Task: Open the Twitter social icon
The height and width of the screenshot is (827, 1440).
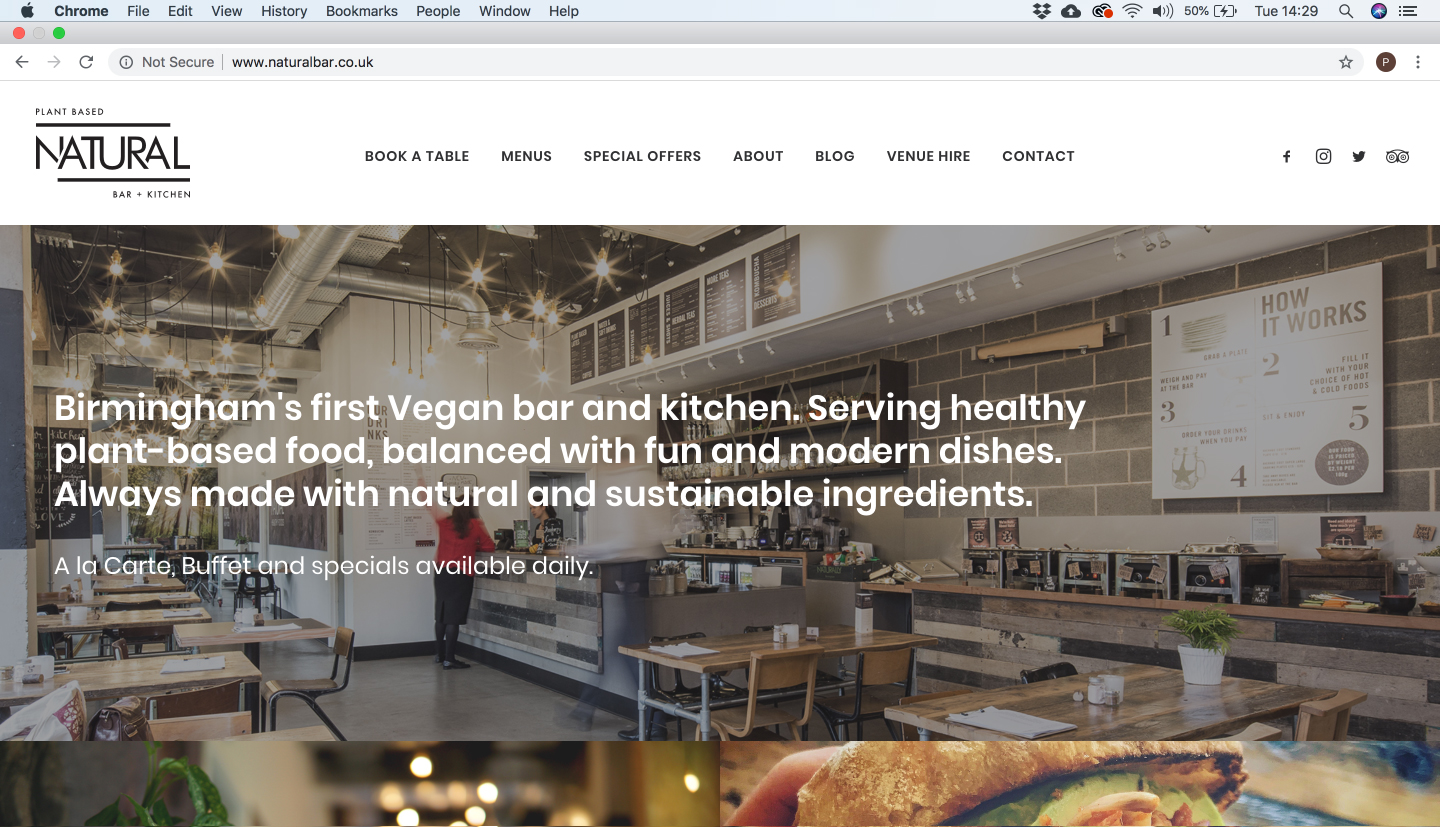Action: 1359,156
